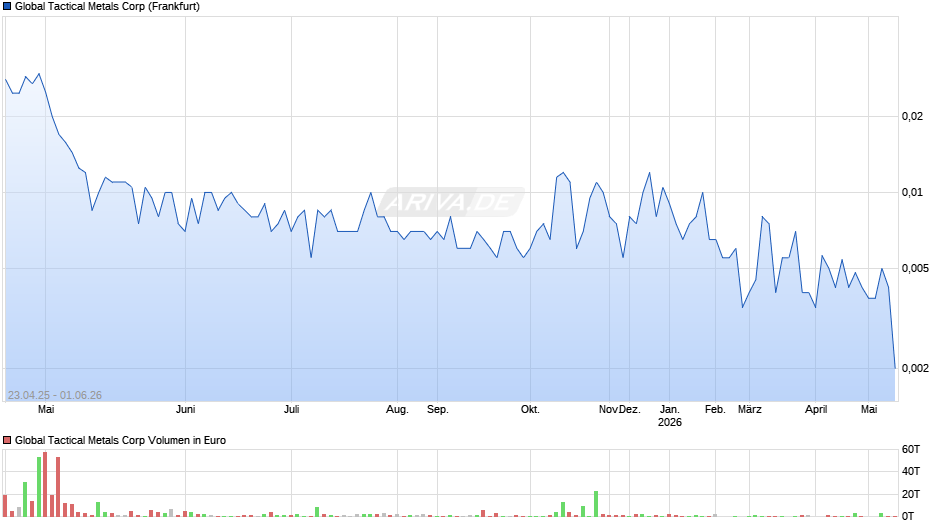Click the price axis label '0,01'
This screenshot has height=526, width=940.
(912, 193)
